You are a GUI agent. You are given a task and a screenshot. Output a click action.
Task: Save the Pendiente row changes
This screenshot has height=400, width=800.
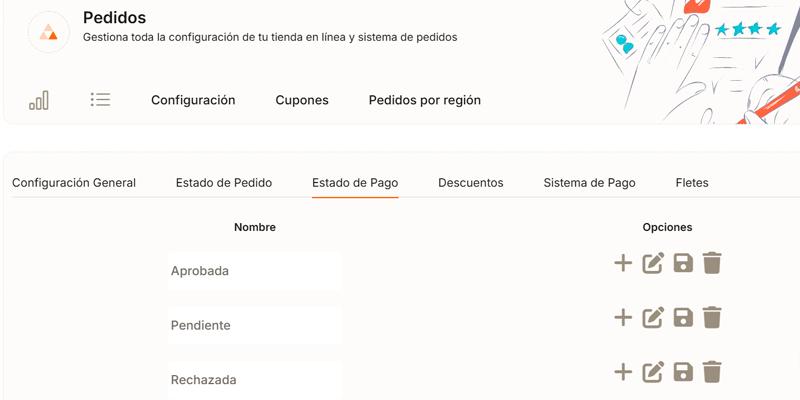click(683, 318)
